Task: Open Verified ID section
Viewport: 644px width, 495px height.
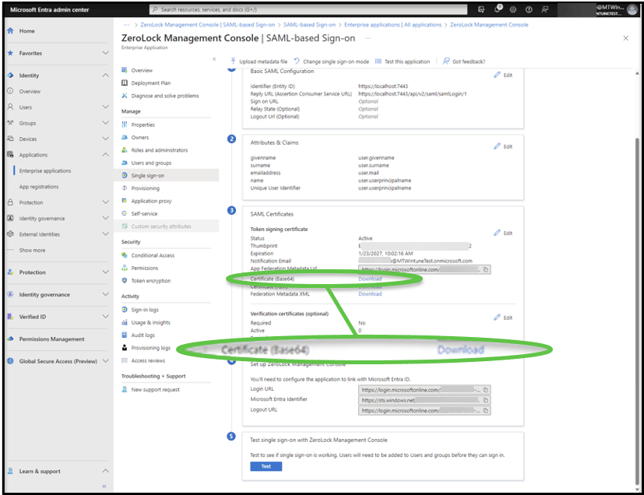Action: tap(32, 317)
